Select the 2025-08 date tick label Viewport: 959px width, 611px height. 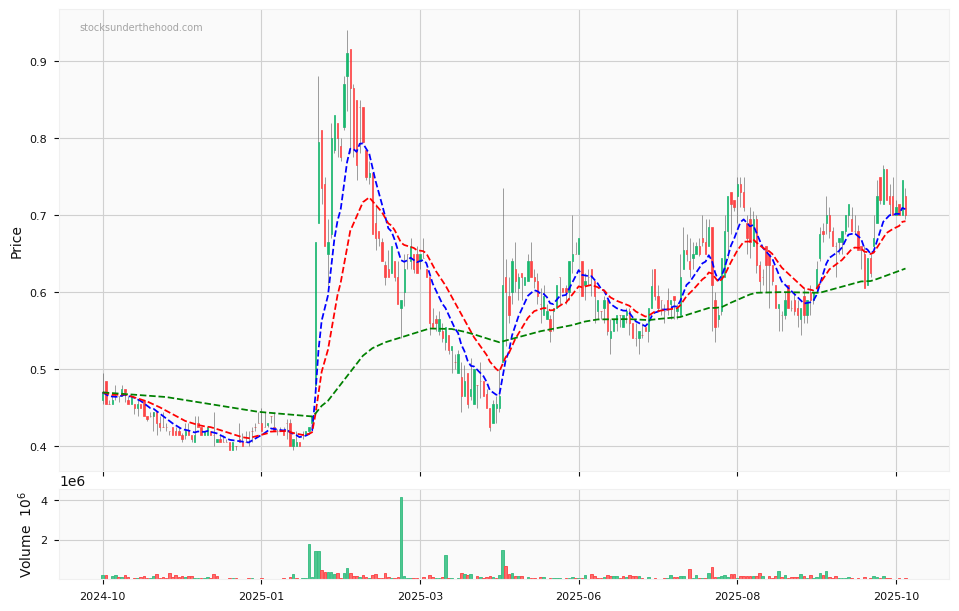point(738,596)
